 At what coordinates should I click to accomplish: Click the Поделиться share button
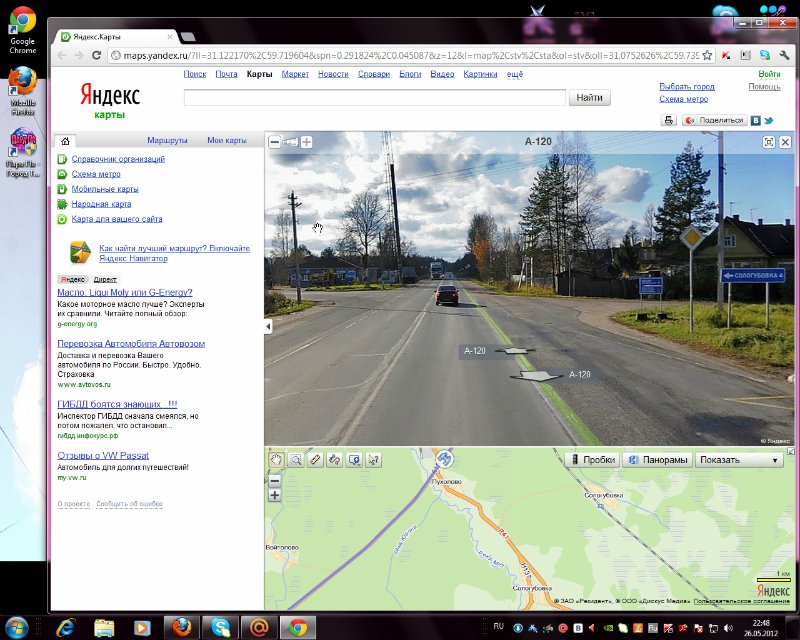click(x=715, y=120)
